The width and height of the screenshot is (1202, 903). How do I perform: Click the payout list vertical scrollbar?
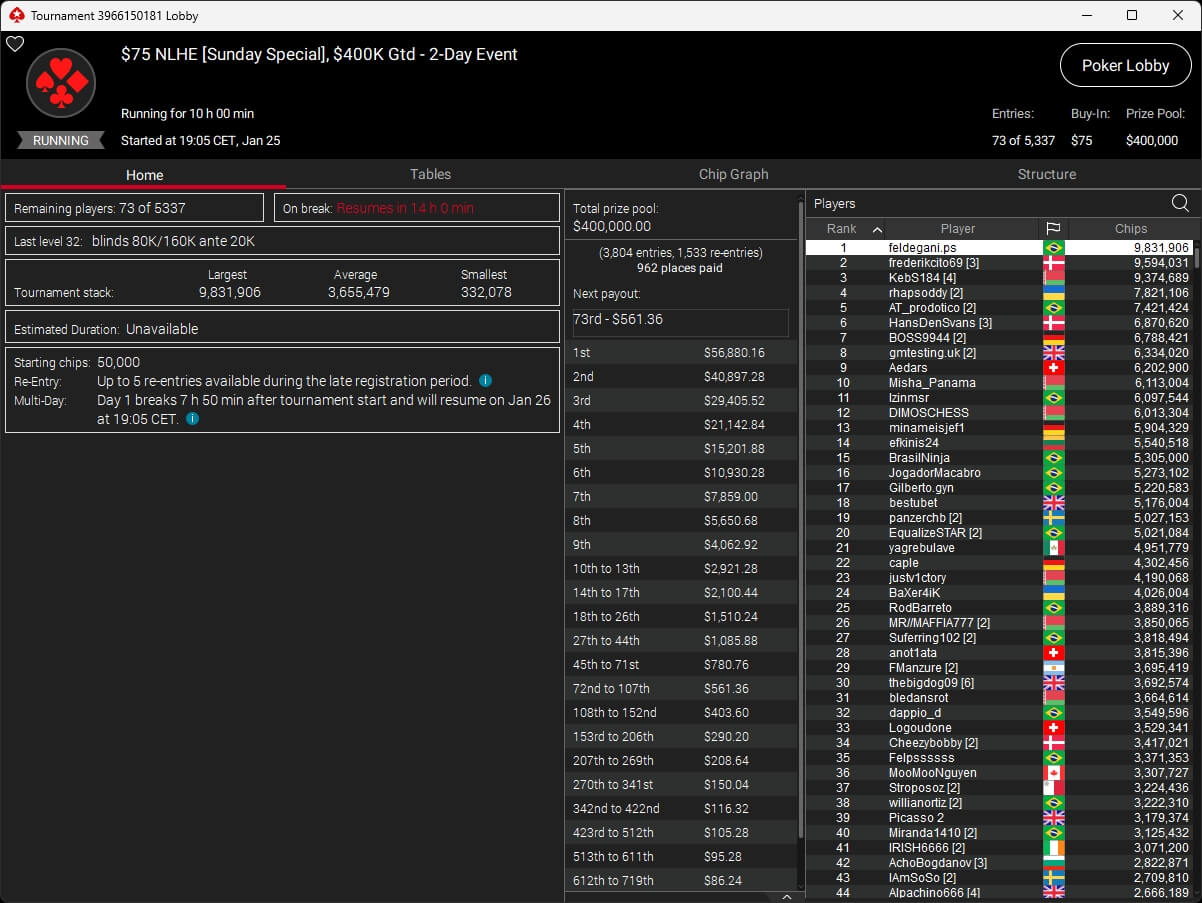799,500
